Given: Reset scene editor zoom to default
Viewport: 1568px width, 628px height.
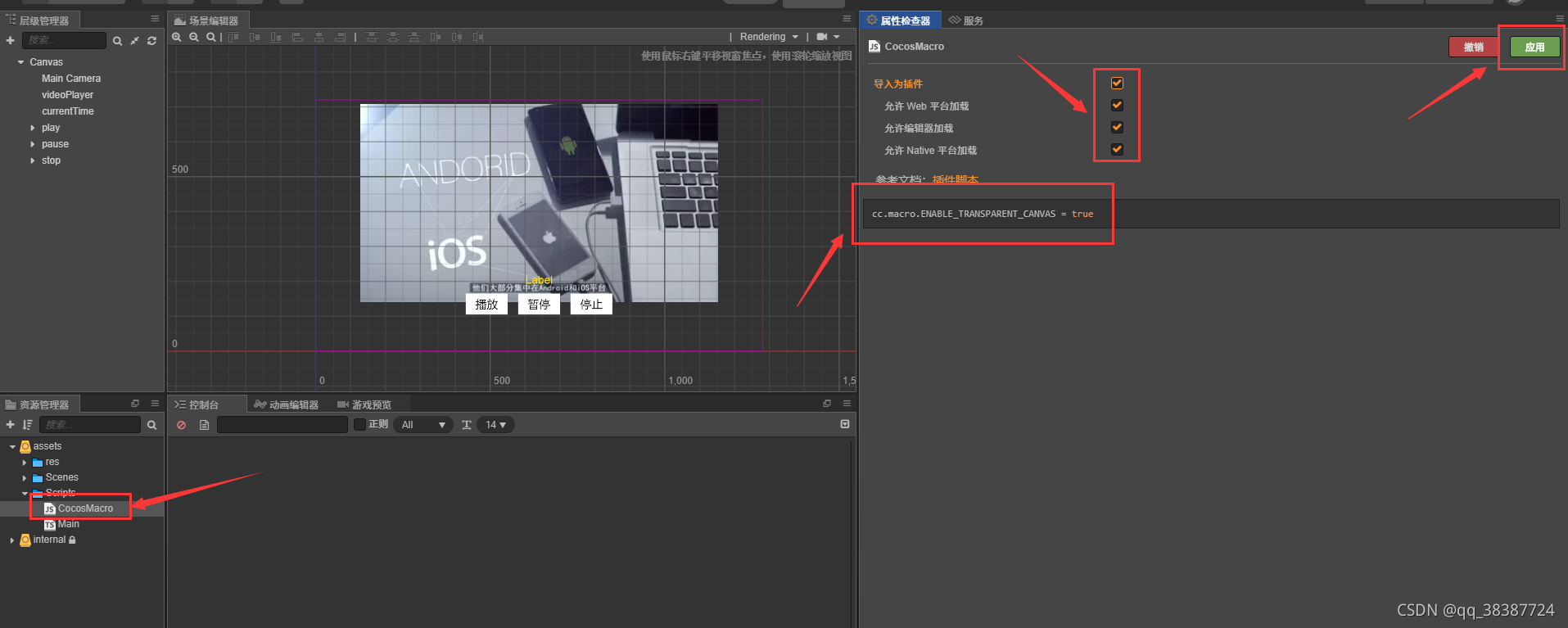Looking at the screenshot, I should pos(211,37).
